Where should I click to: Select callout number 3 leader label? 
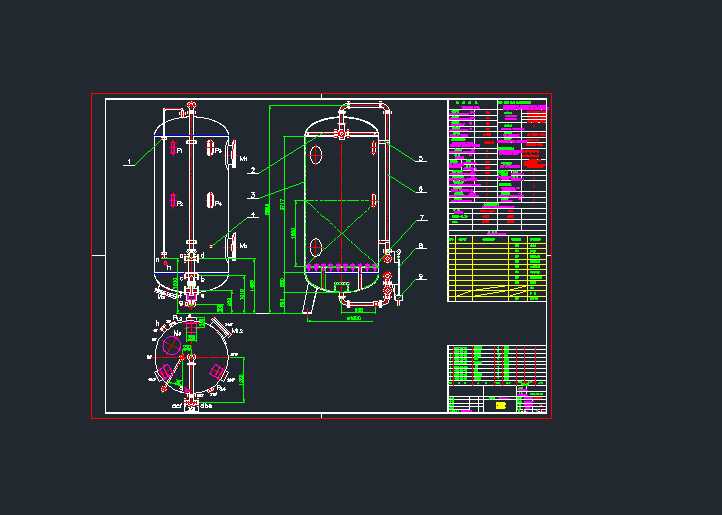[x=253, y=195]
